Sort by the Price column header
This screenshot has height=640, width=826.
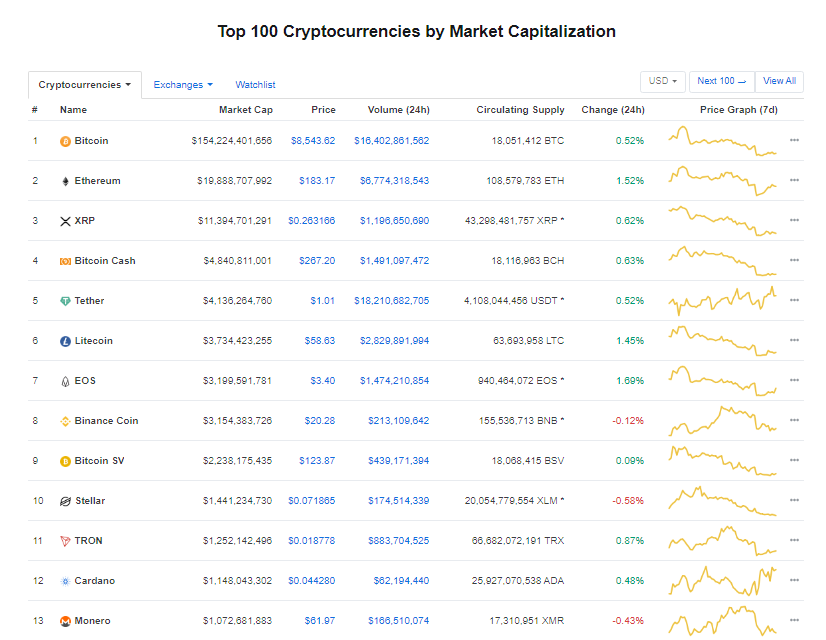[323, 110]
